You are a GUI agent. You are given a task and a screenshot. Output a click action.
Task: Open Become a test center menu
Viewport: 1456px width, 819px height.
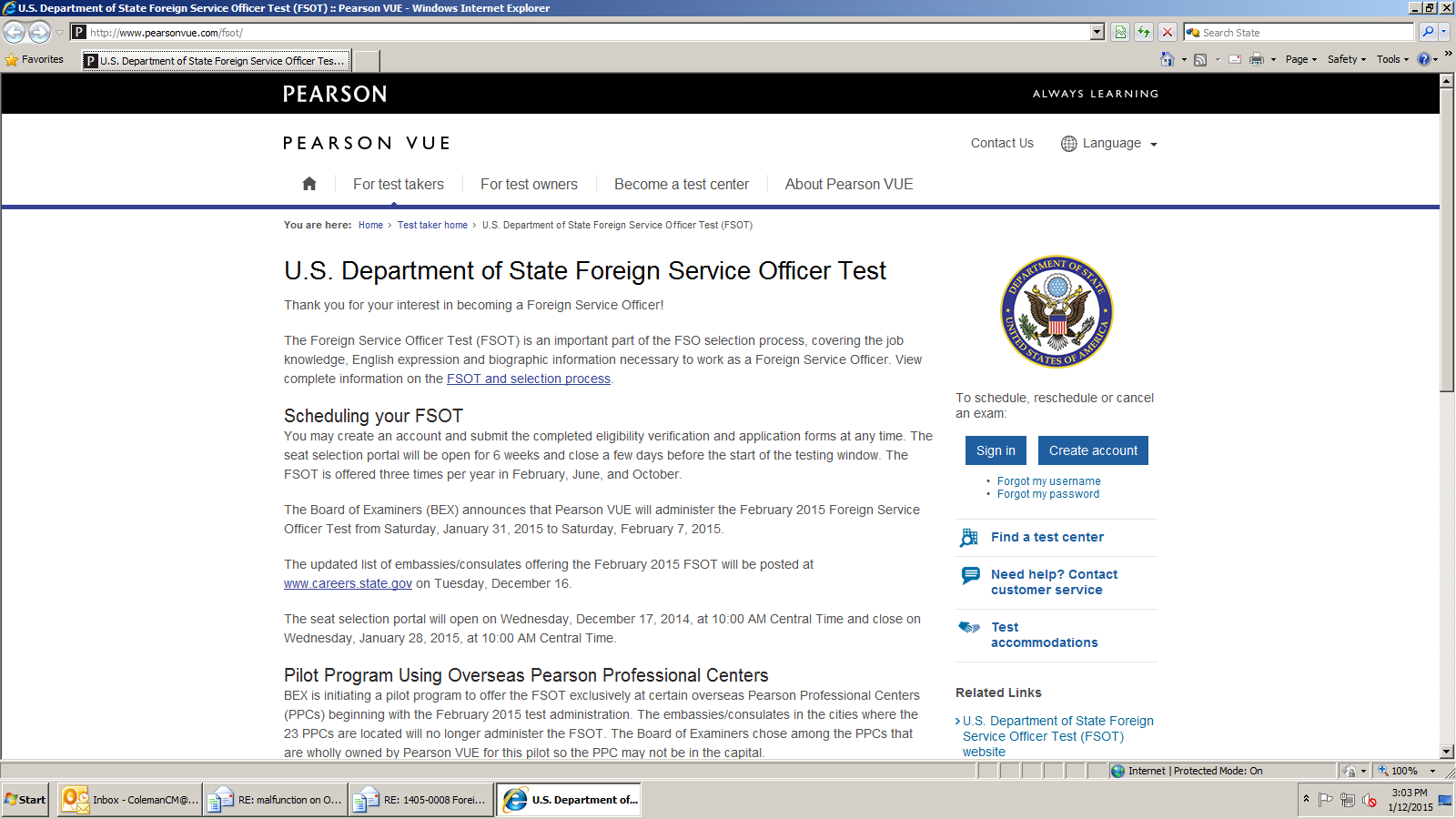(682, 184)
